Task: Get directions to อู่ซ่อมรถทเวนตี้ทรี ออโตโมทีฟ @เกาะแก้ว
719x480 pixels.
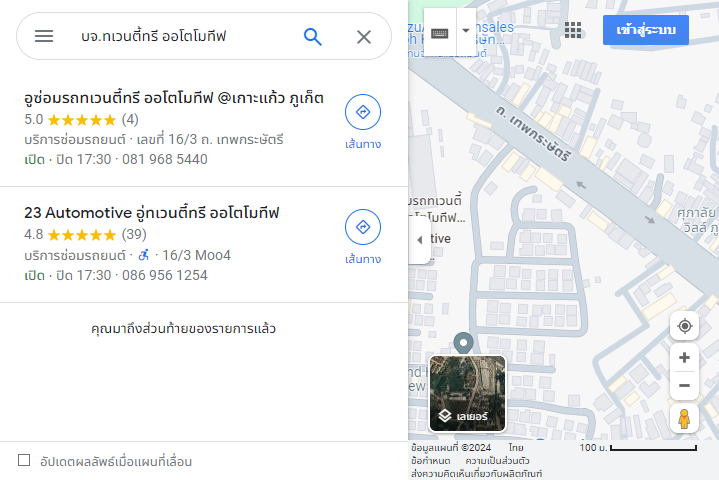Action: point(363,122)
